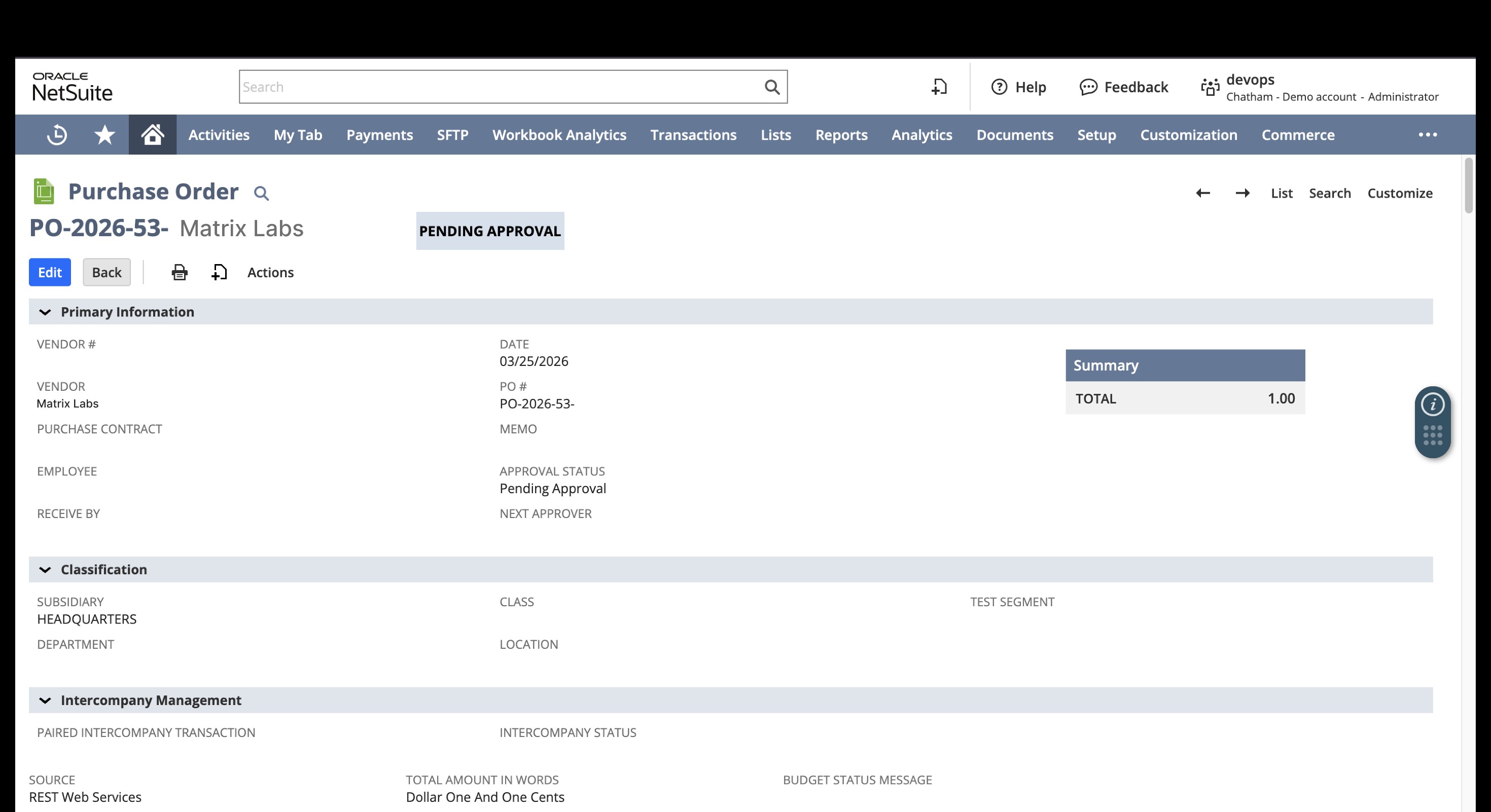Open the My Tab menu
1491x812 pixels.
(x=298, y=135)
